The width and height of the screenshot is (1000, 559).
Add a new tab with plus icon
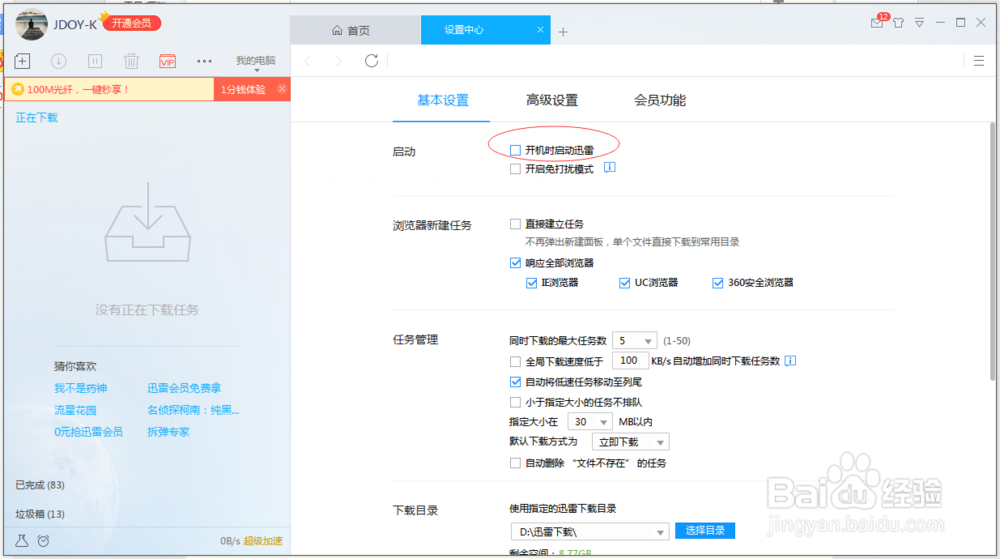(x=563, y=32)
